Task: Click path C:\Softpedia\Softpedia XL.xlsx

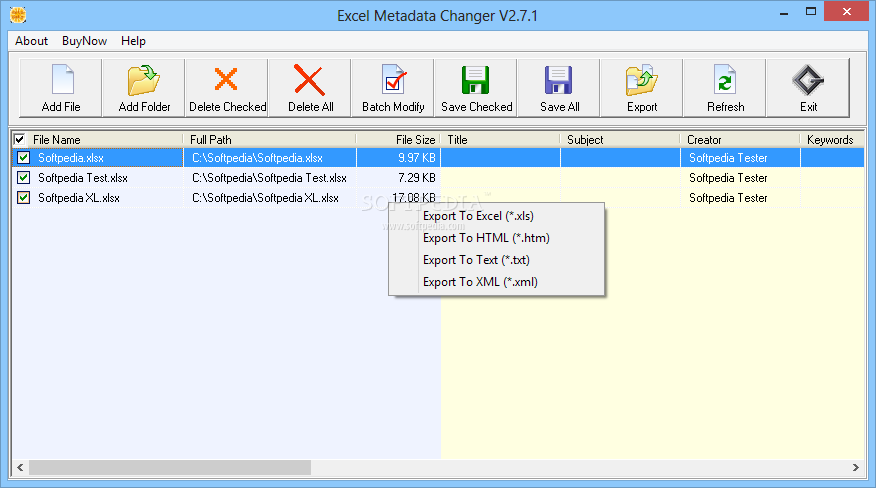Action: [x=265, y=197]
